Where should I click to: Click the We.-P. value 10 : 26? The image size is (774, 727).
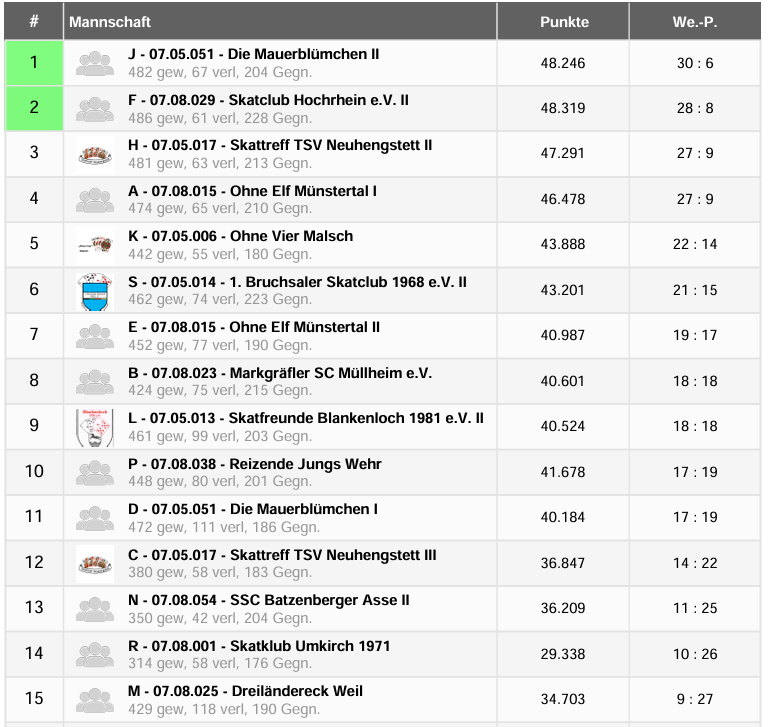[x=695, y=654]
